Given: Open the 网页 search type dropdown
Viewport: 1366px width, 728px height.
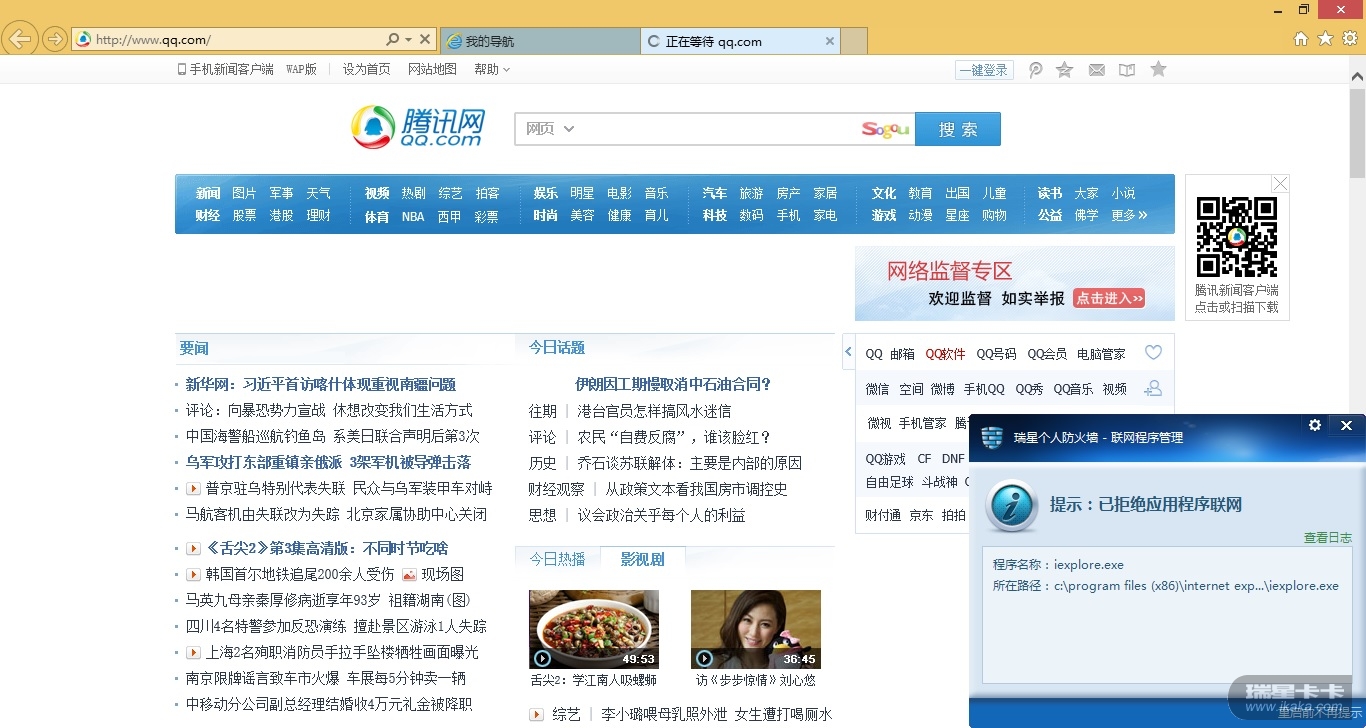Looking at the screenshot, I should pos(550,129).
